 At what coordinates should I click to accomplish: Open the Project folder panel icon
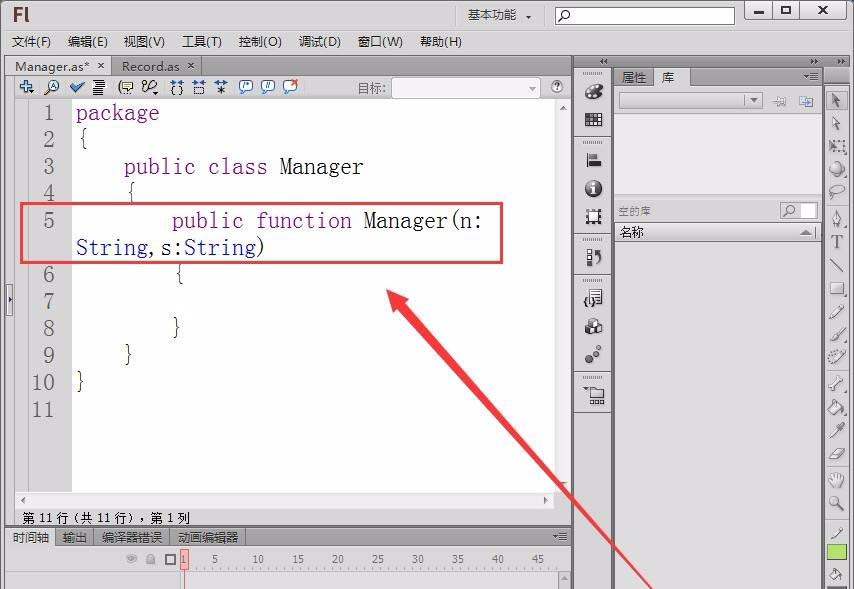[x=594, y=395]
